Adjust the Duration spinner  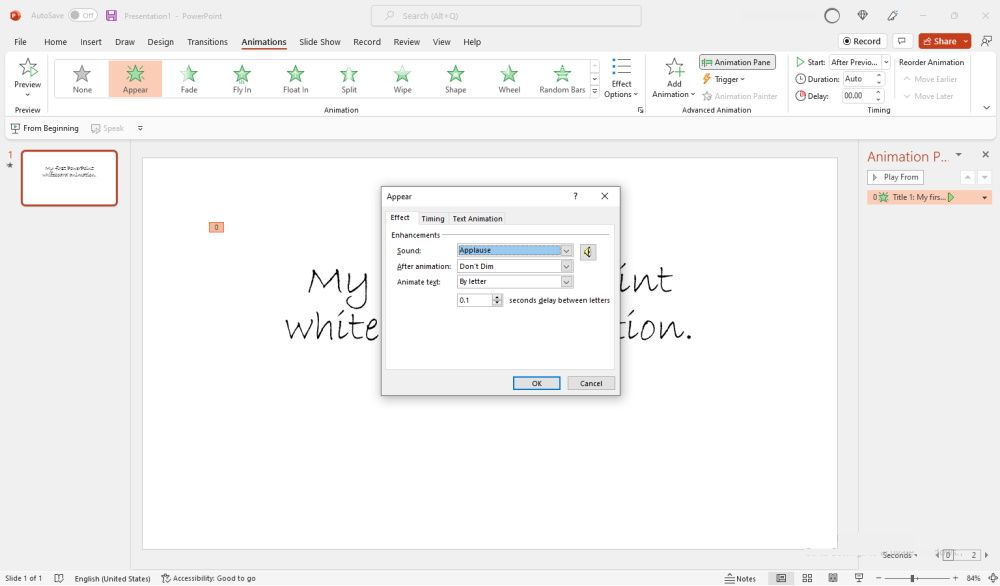[x=879, y=79]
